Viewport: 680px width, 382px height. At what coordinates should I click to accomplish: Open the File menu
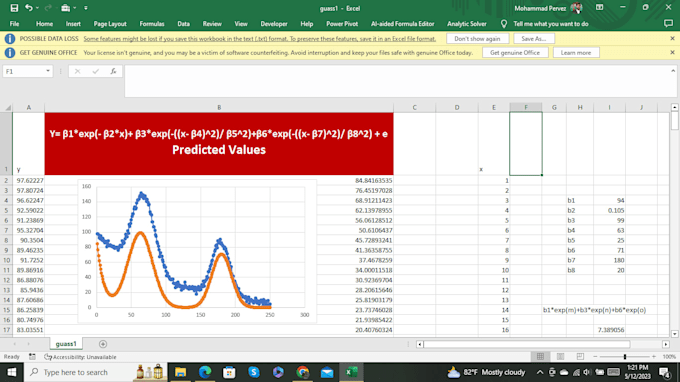(14, 24)
